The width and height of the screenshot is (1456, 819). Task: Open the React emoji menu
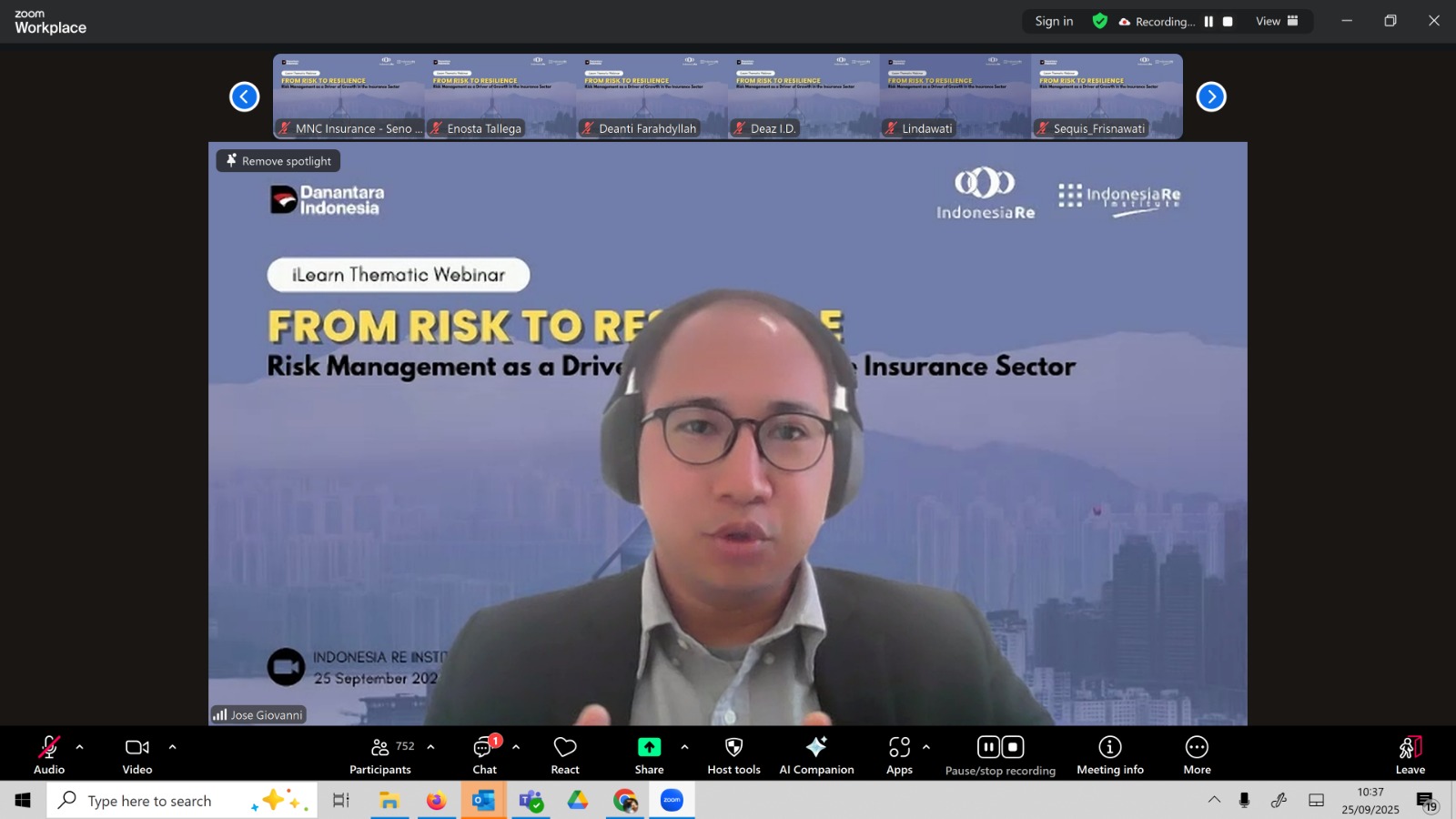pos(565,755)
